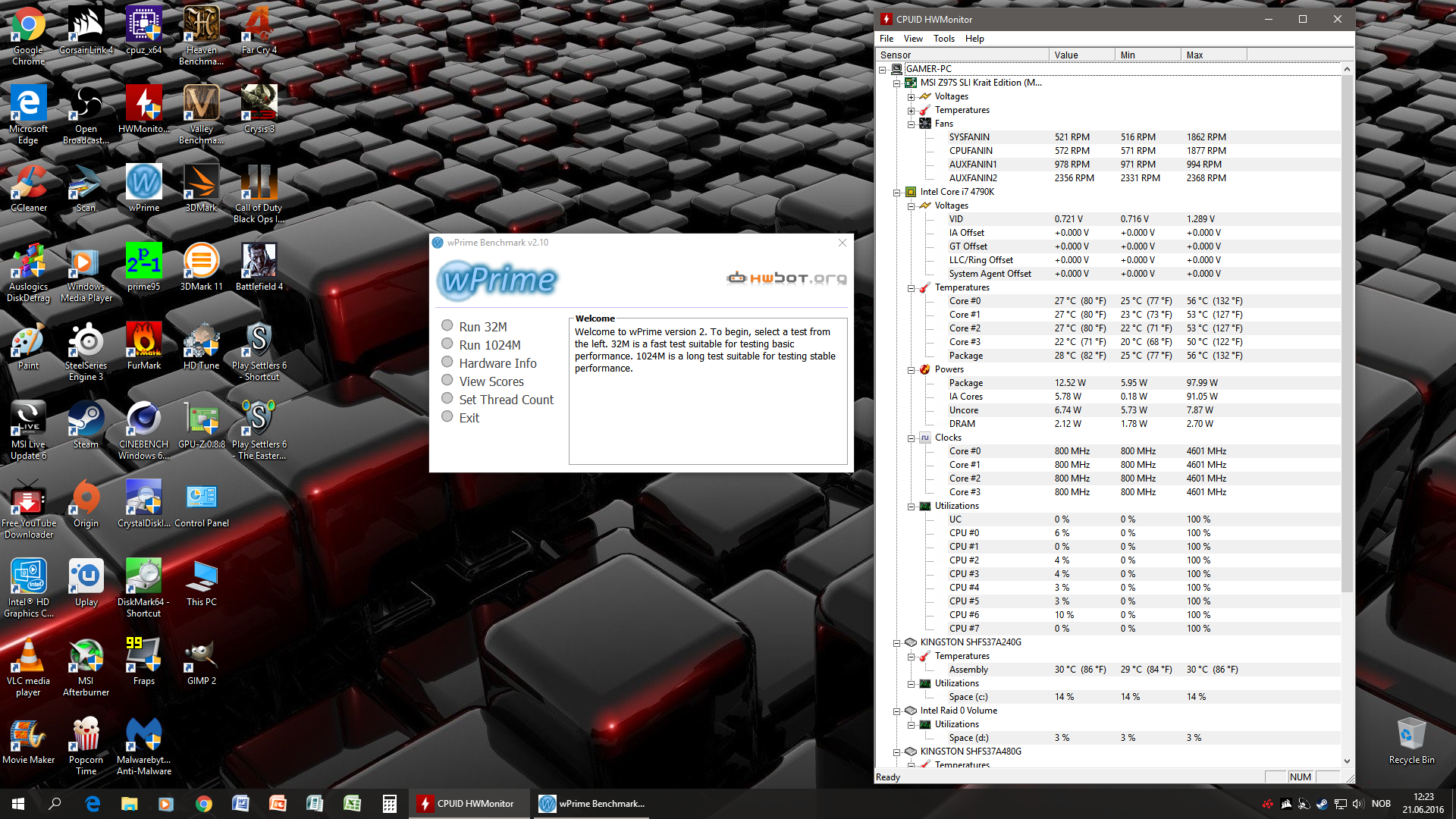Switch to CPUID HWMonitor taskbar button
1456x819 pixels.
point(469,804)
